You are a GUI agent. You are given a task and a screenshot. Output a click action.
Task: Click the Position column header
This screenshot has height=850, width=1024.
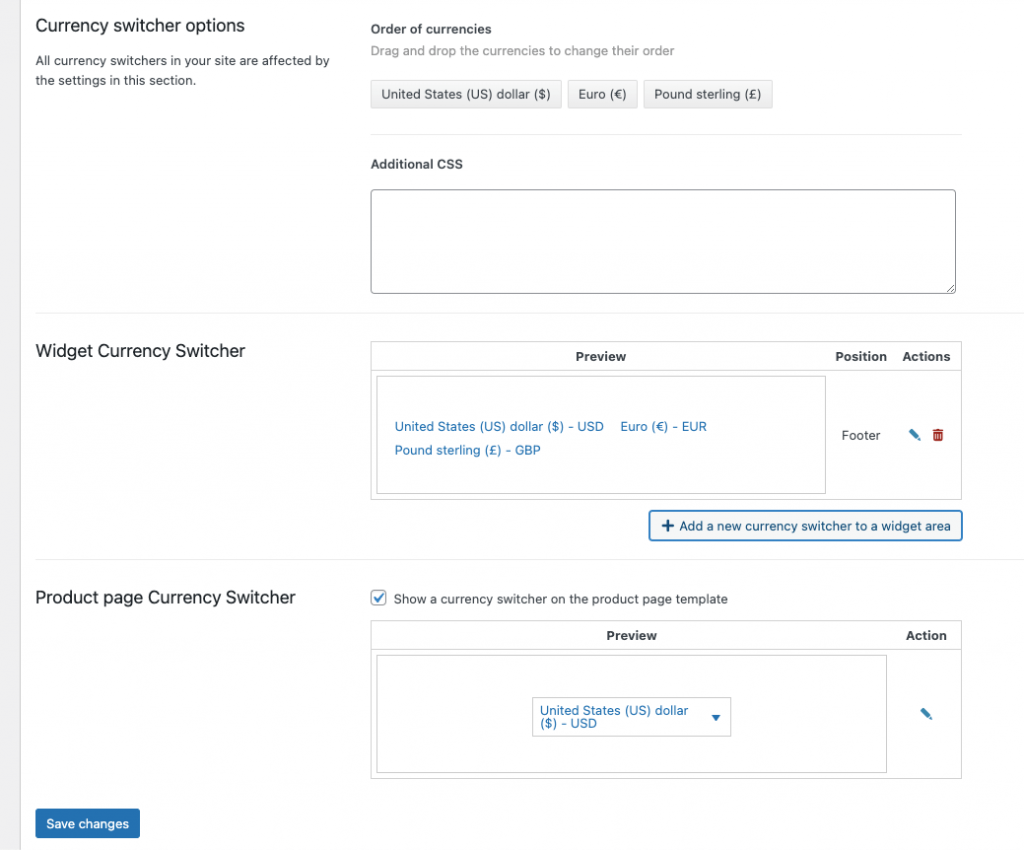[861, 356]
